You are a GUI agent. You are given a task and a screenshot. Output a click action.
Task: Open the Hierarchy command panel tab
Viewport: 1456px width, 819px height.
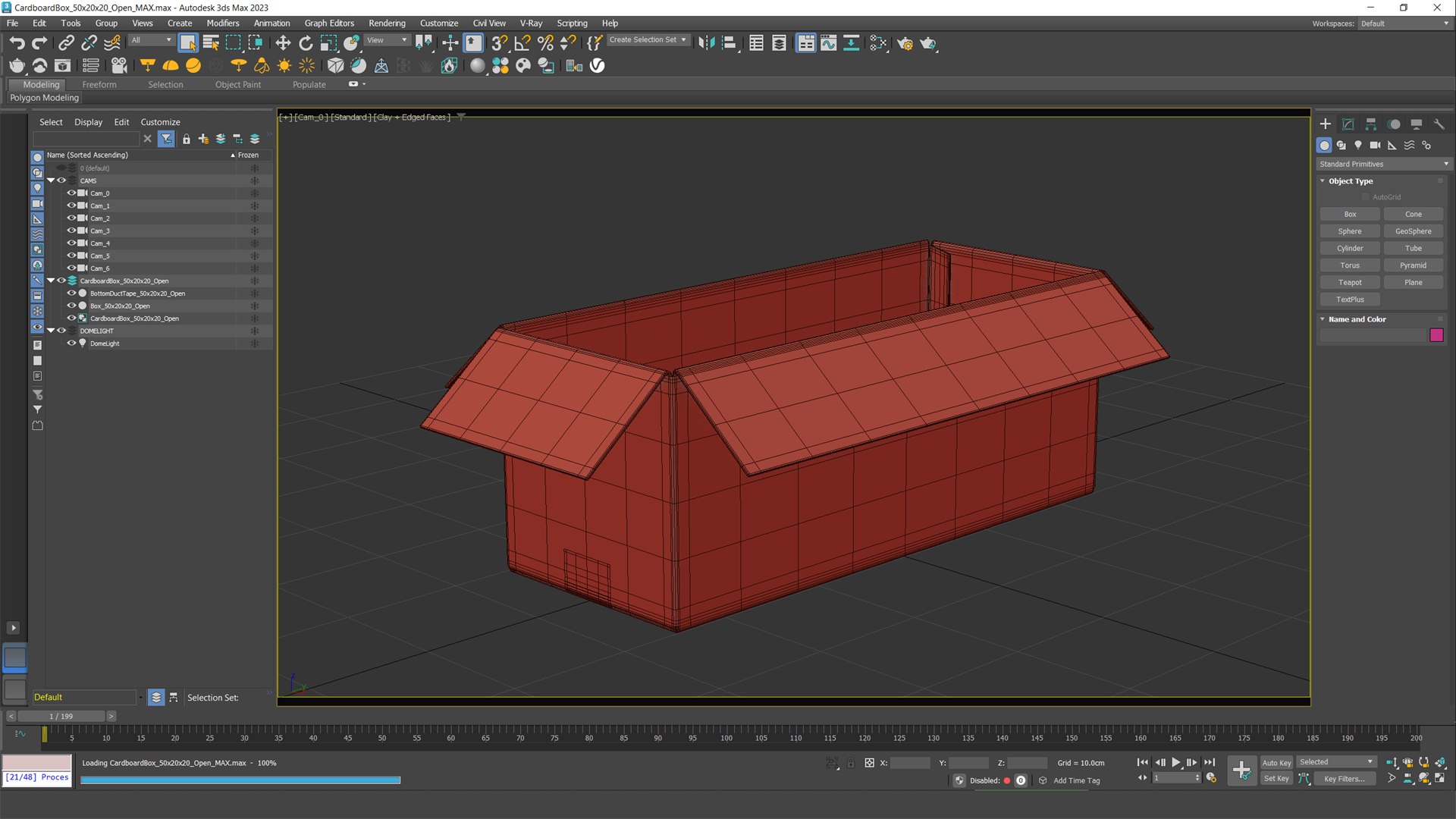(x=1371, y=124)
